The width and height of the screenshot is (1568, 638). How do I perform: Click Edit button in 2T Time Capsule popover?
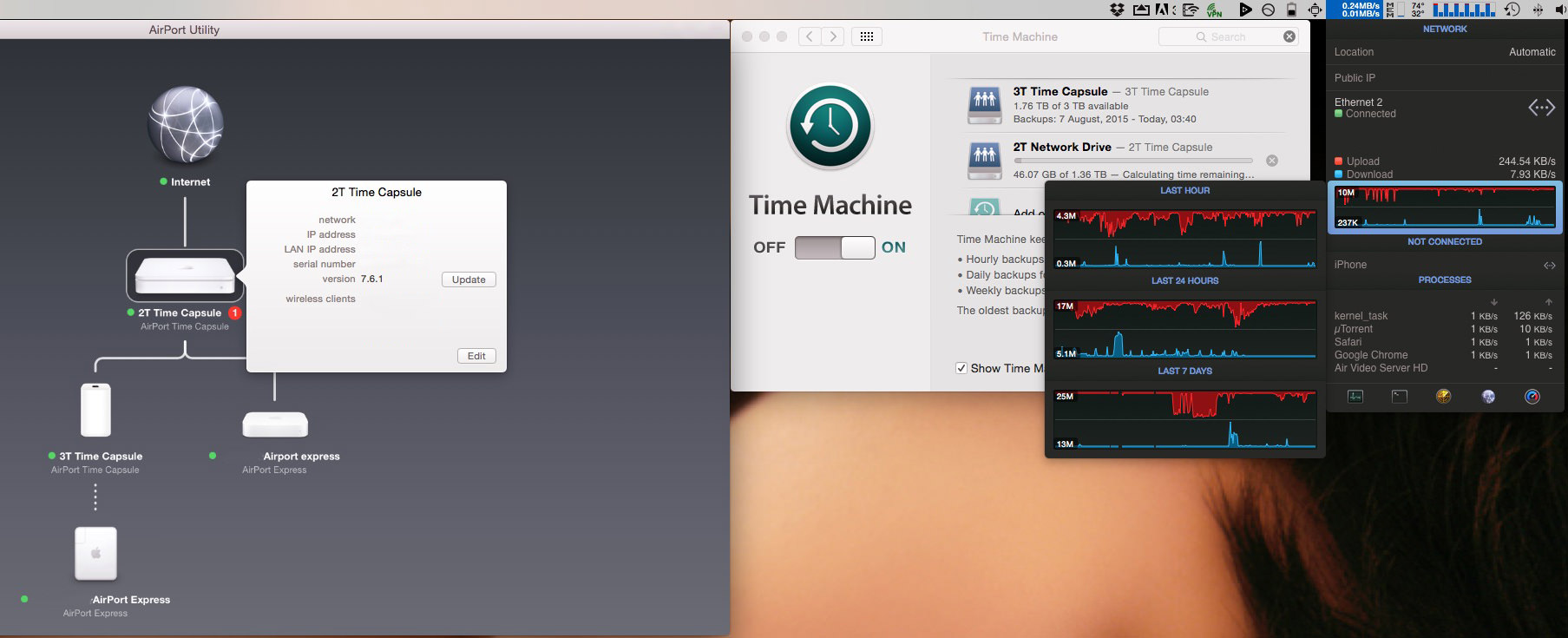click(x=476, y=356)
